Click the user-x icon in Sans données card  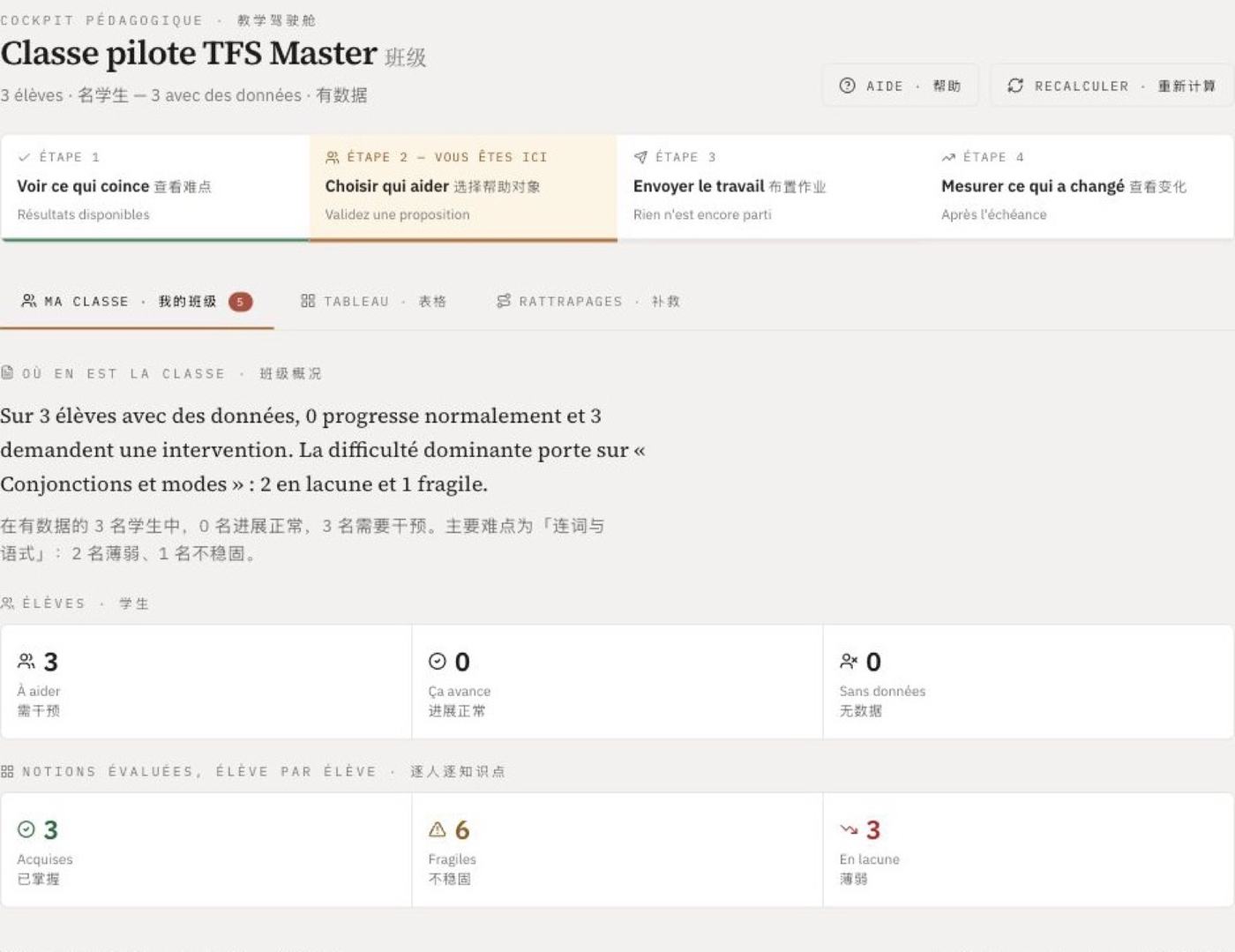point(849,661)
